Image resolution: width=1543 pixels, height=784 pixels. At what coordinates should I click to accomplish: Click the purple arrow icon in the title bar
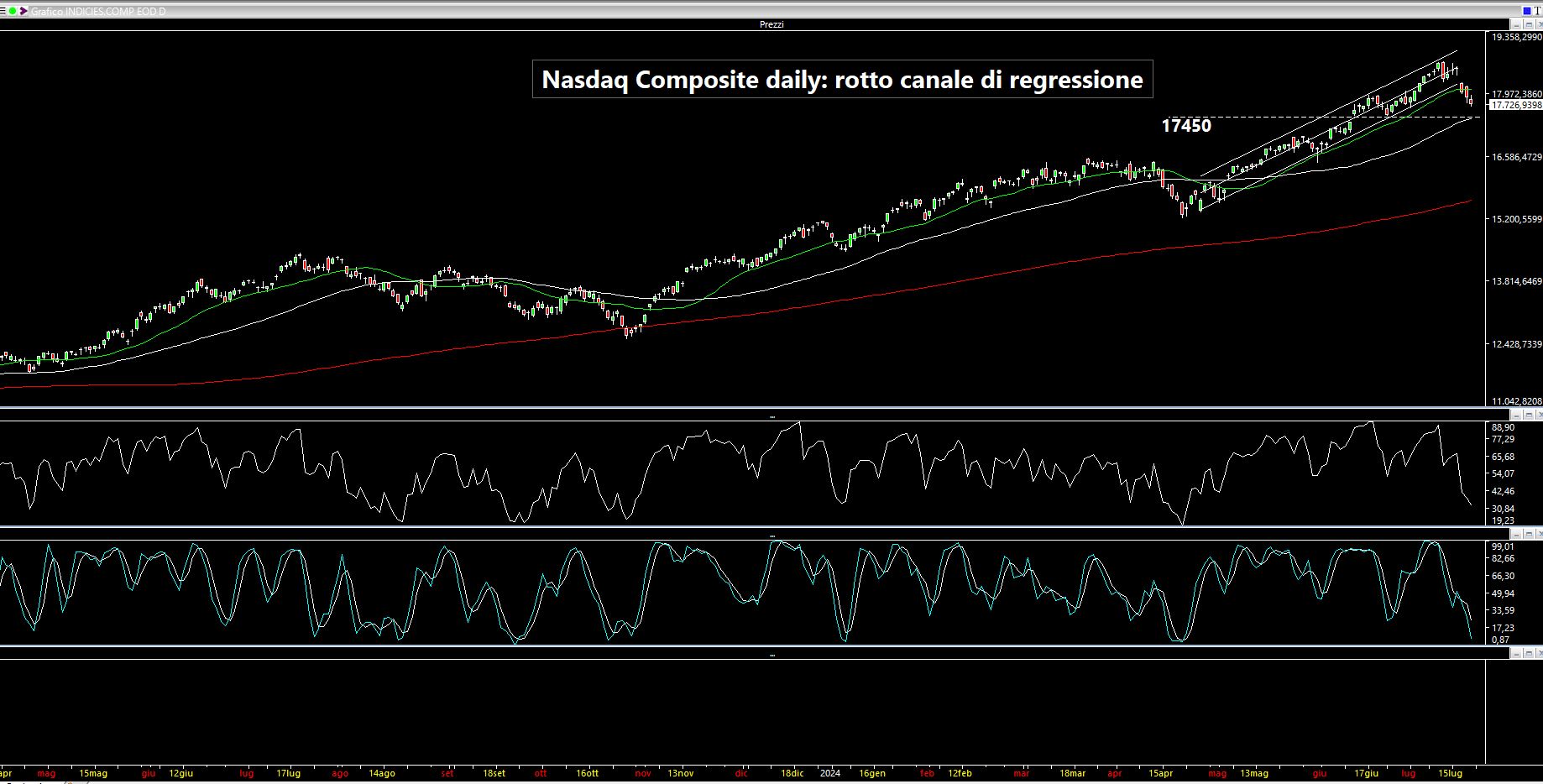tap(24, 11)
